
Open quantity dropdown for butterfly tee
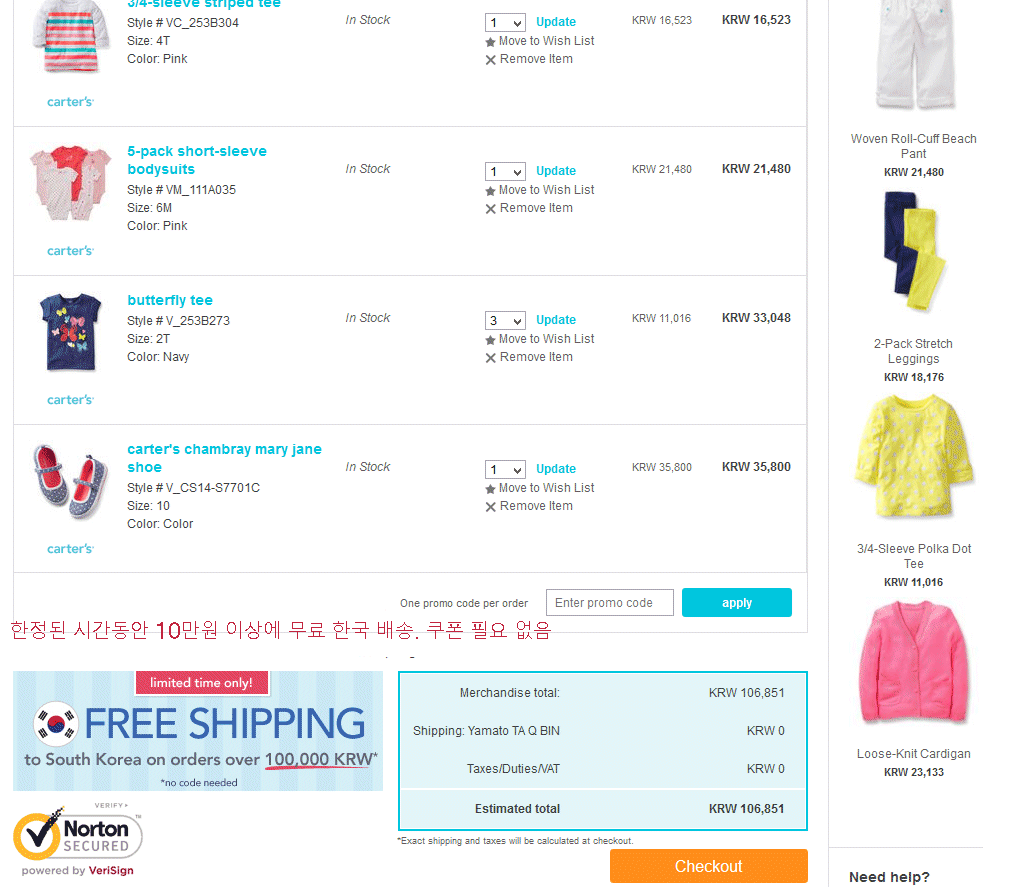point(506,320)
